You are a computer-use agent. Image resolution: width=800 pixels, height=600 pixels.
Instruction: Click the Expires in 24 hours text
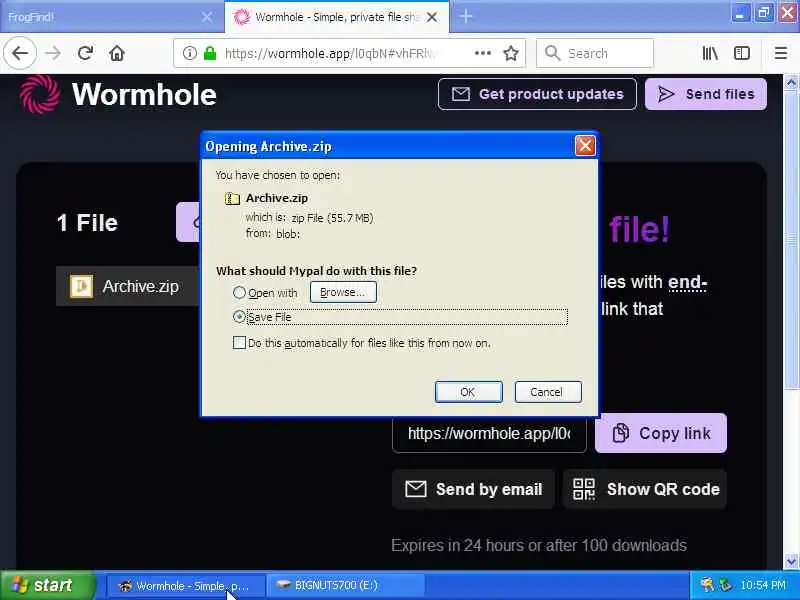539,545
